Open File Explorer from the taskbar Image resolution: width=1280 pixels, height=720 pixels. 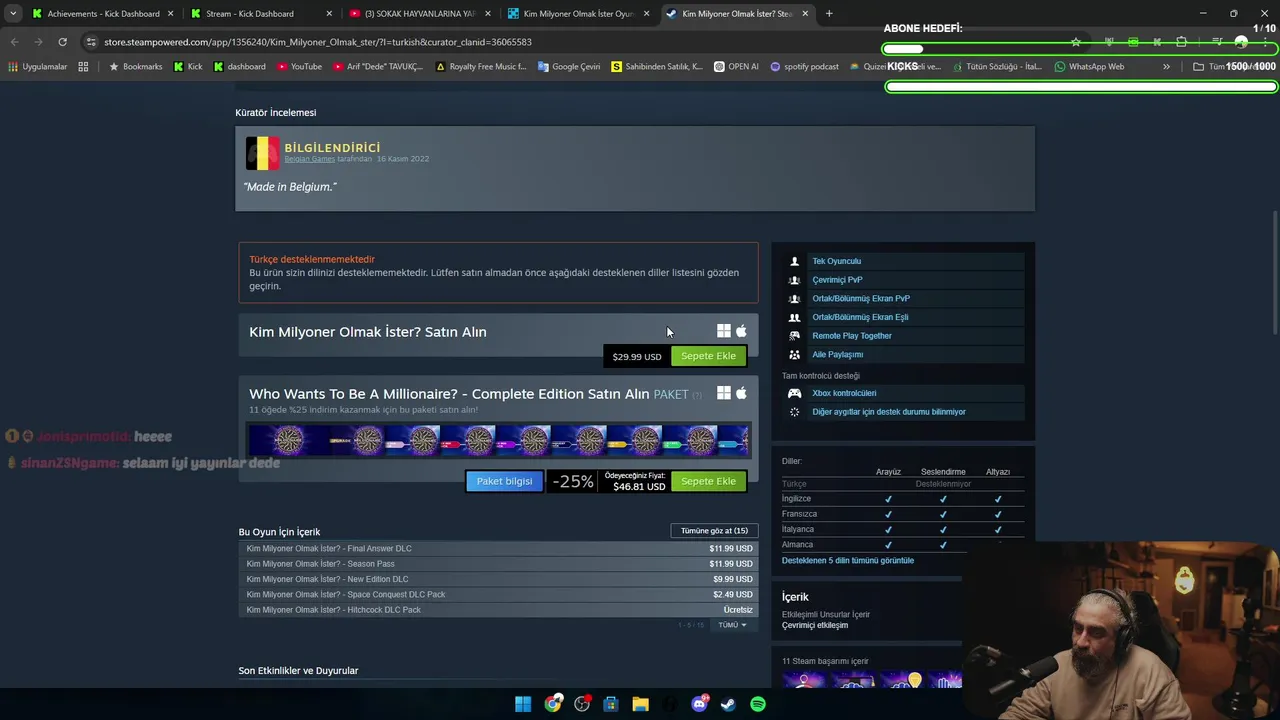(x=640, y=704)
